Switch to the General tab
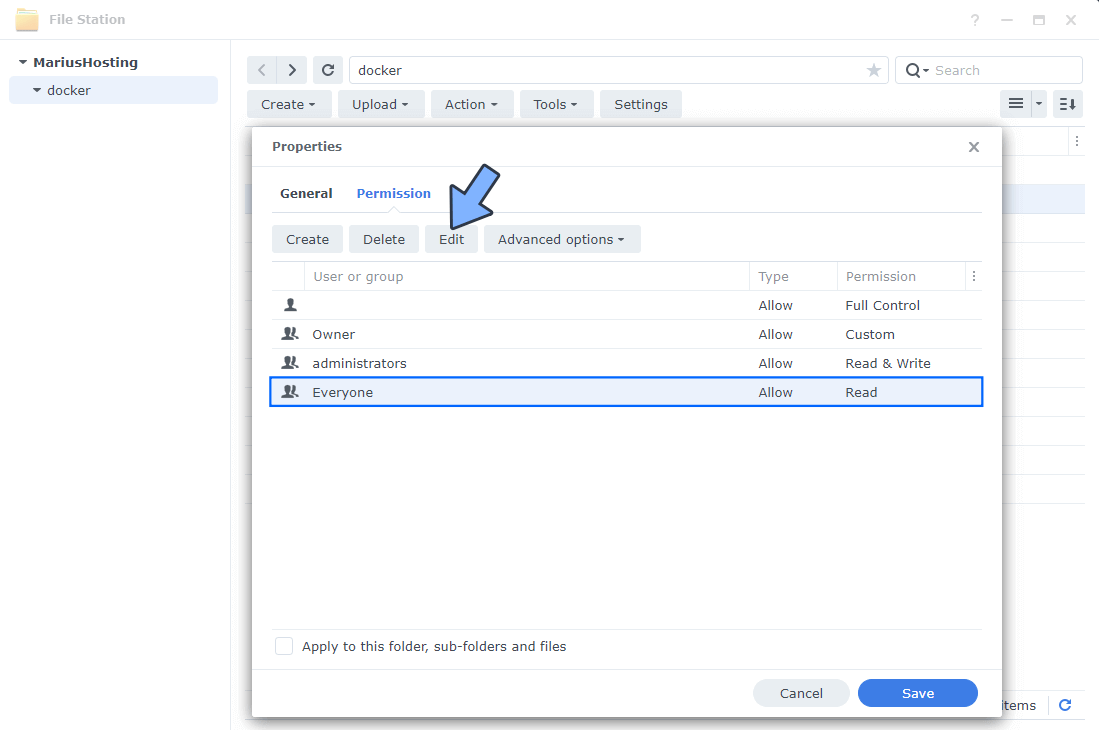The width and height of the screenshot is (1099, 730). coord(306,193)
